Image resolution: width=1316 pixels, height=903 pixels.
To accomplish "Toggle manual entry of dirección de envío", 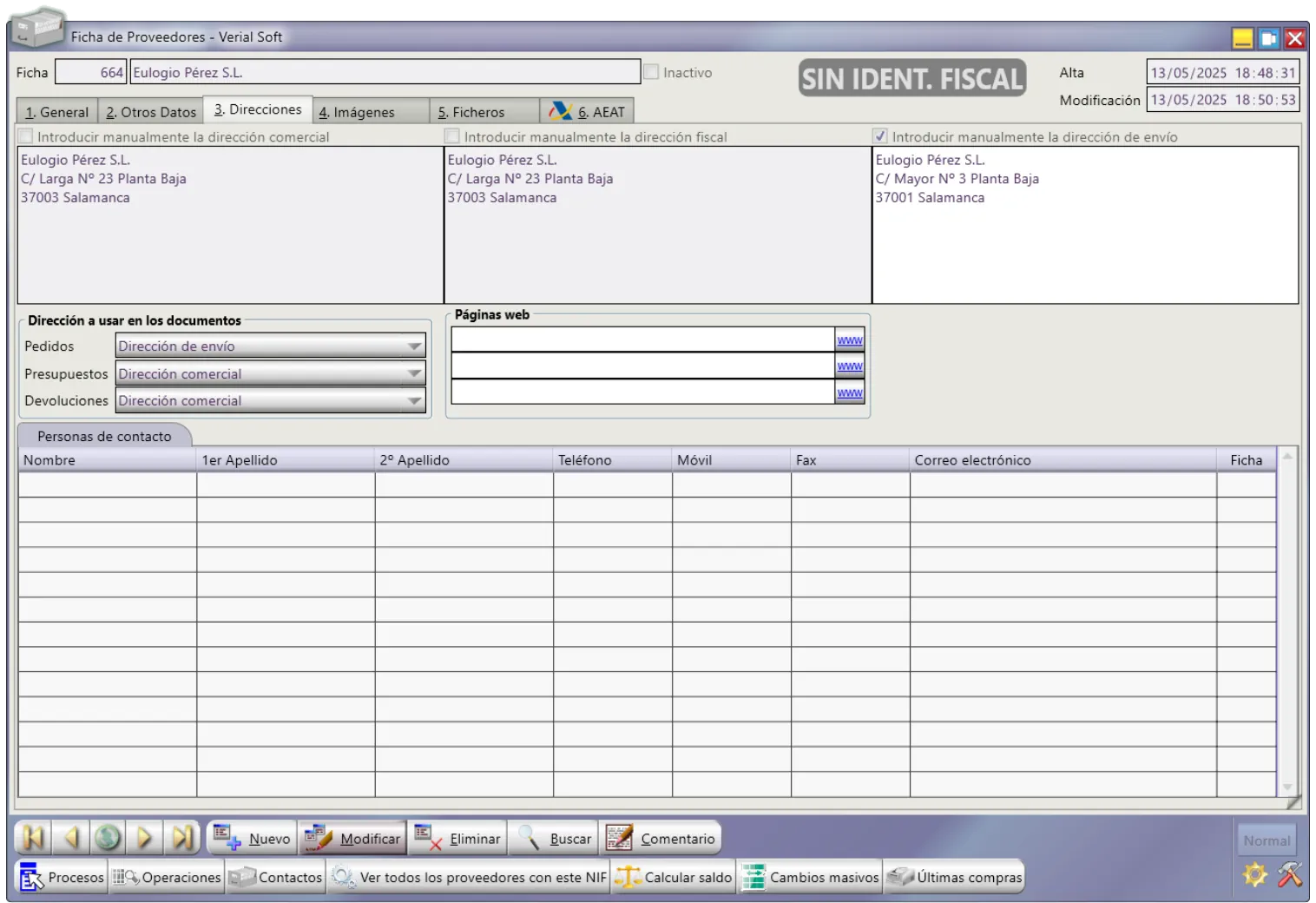I will 880,136.
